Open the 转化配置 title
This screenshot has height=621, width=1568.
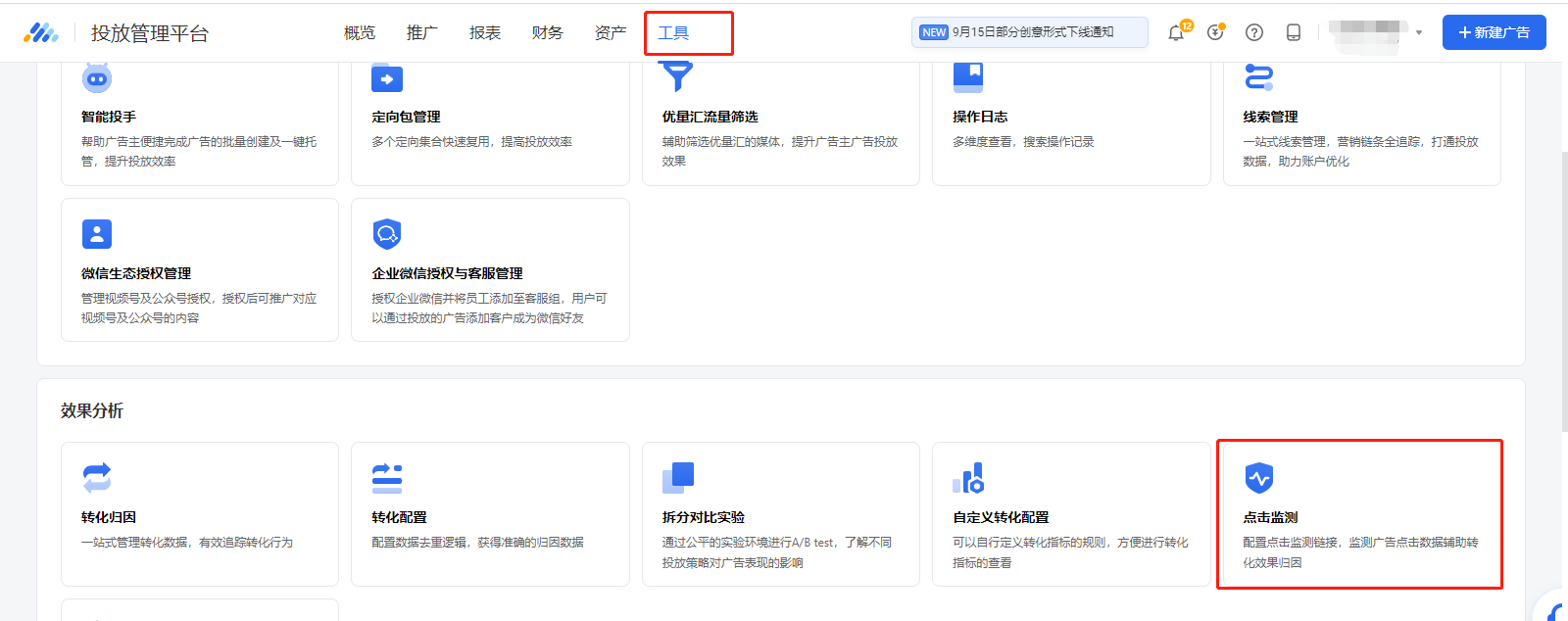(399, 517)
